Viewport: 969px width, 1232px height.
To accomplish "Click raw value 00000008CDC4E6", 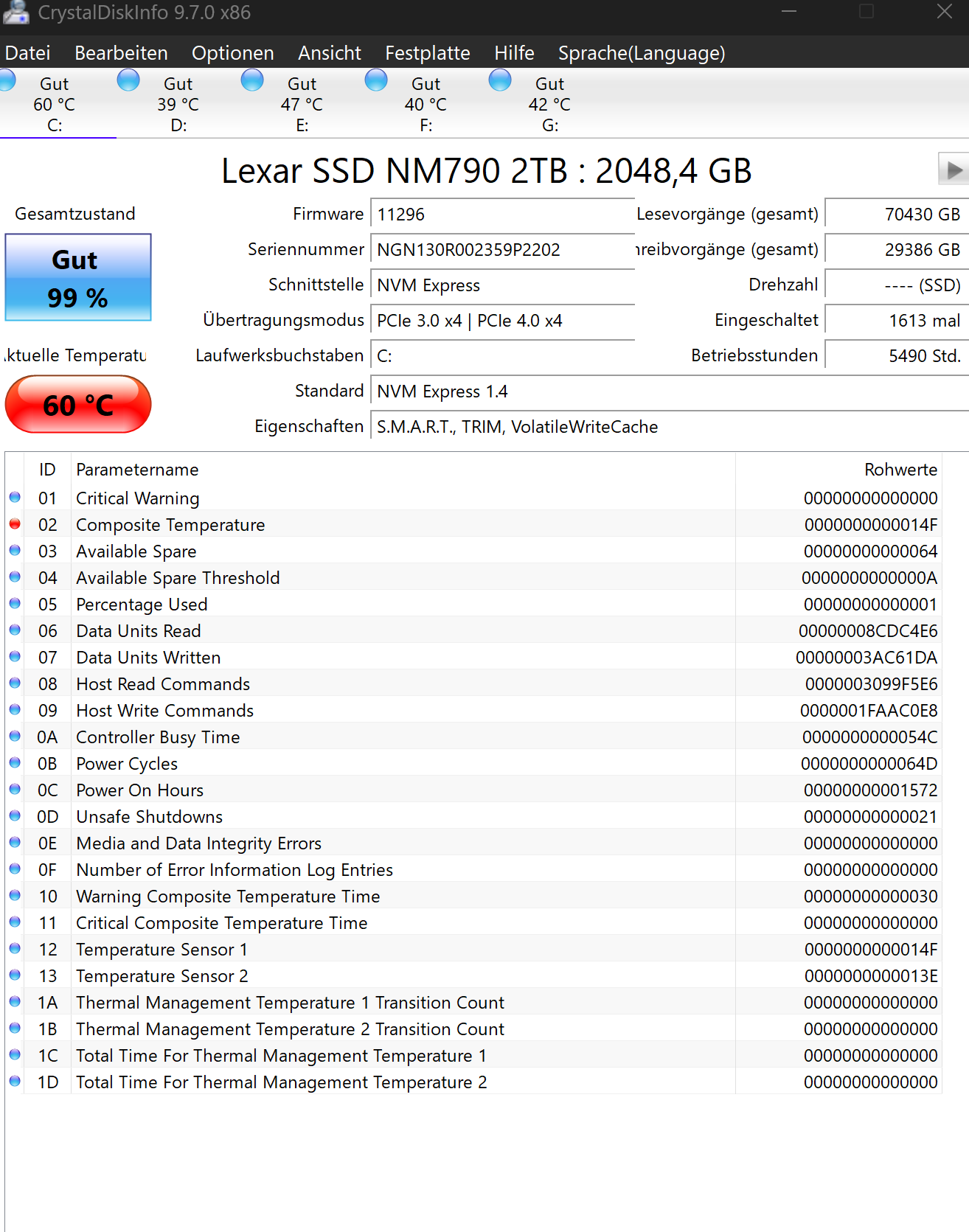I will pos(868,631).
